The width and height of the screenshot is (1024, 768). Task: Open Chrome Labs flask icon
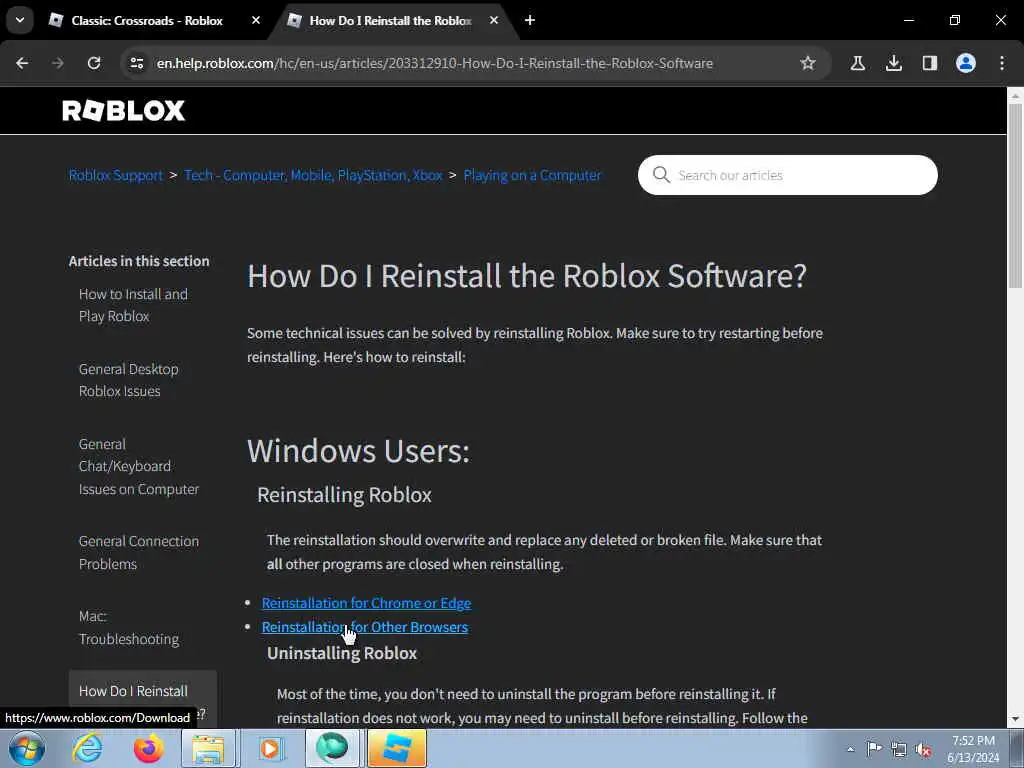point(857,63)
